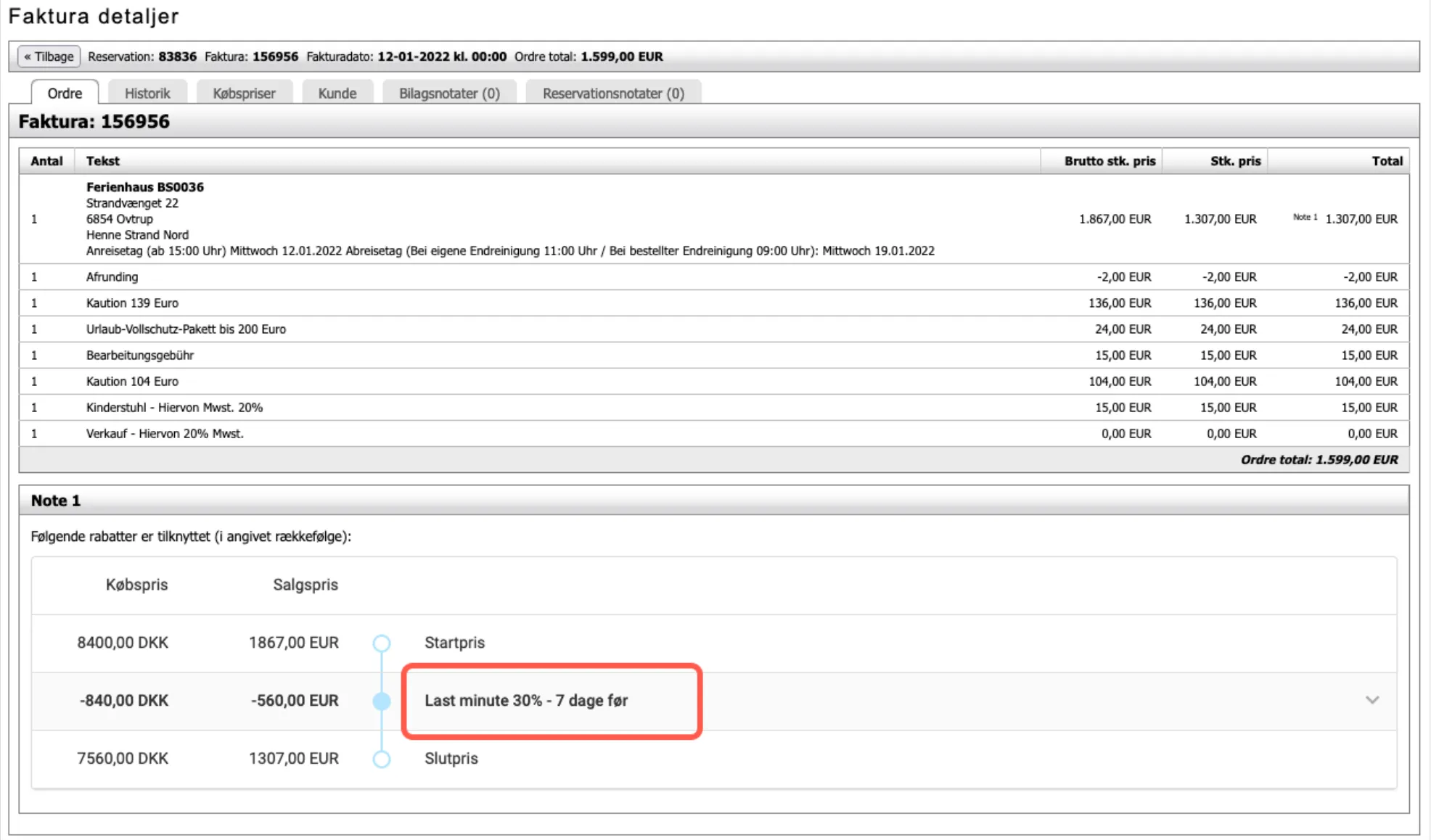Select the Kunde tab
The width and height of the screenshot is (1431, 840).
pos(337,93)
